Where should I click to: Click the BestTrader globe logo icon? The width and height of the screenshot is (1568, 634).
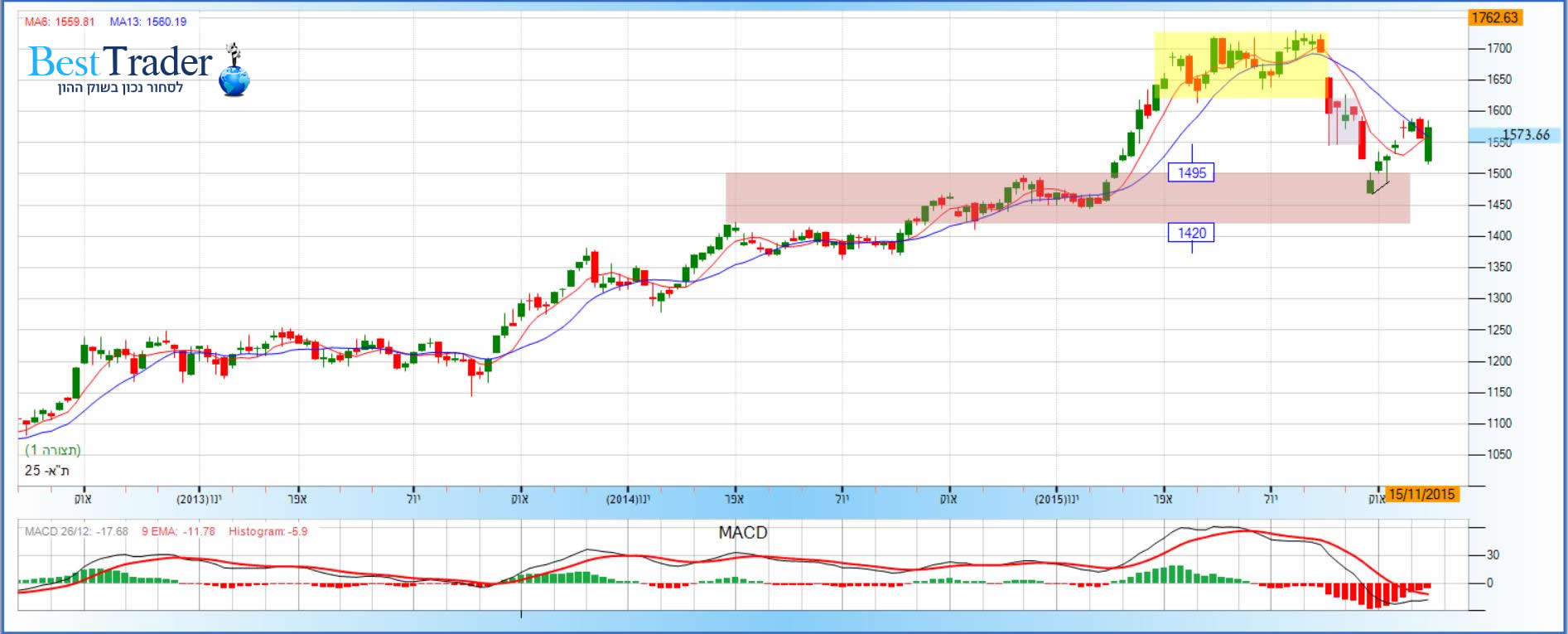coord(234,78)
